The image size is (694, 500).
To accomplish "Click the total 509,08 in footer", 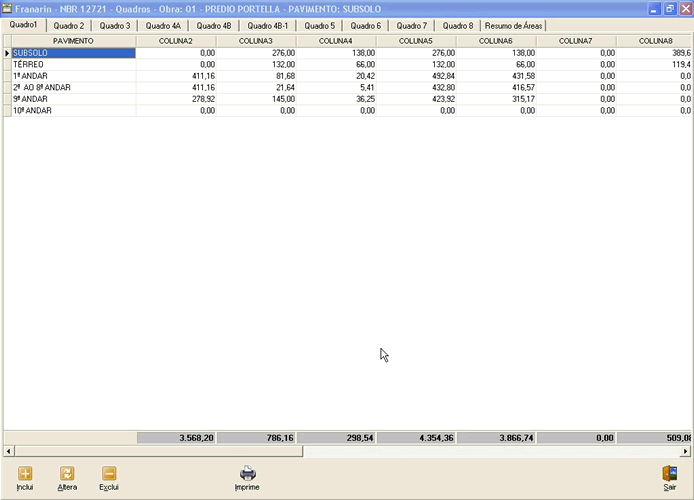I will coord(654,438).
